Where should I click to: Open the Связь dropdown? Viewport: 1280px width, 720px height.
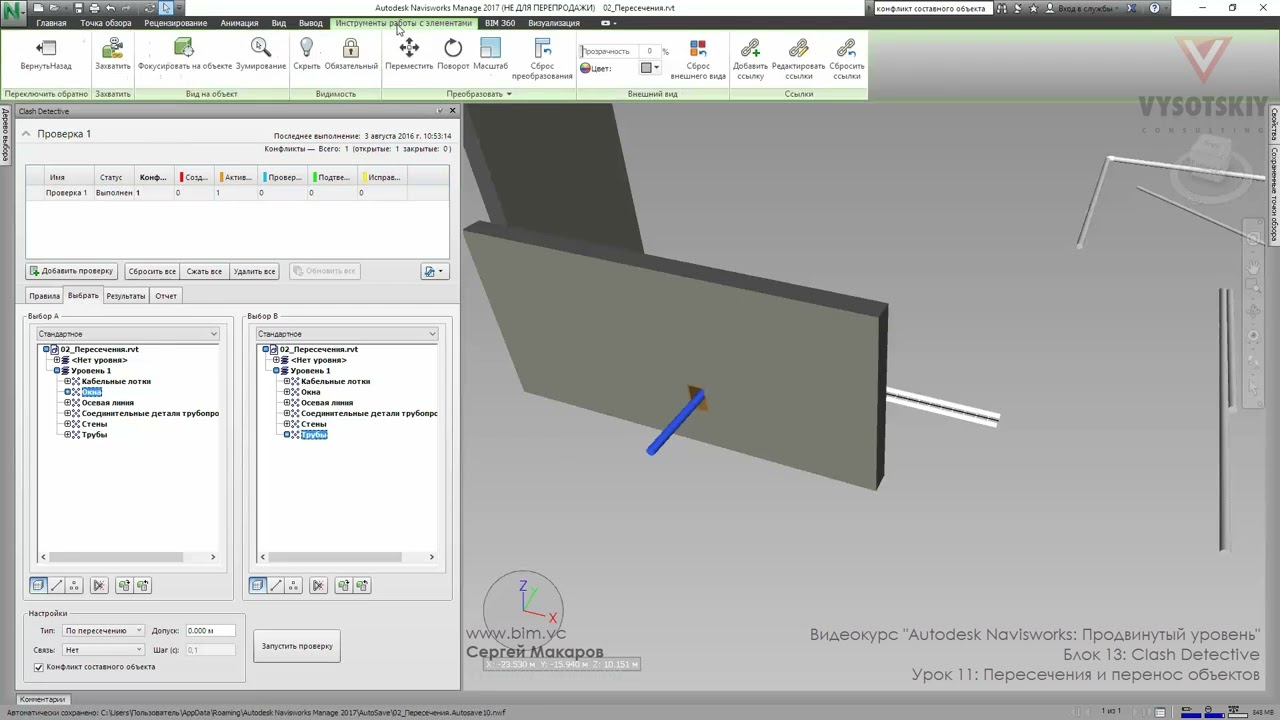[x=103, y=650]
